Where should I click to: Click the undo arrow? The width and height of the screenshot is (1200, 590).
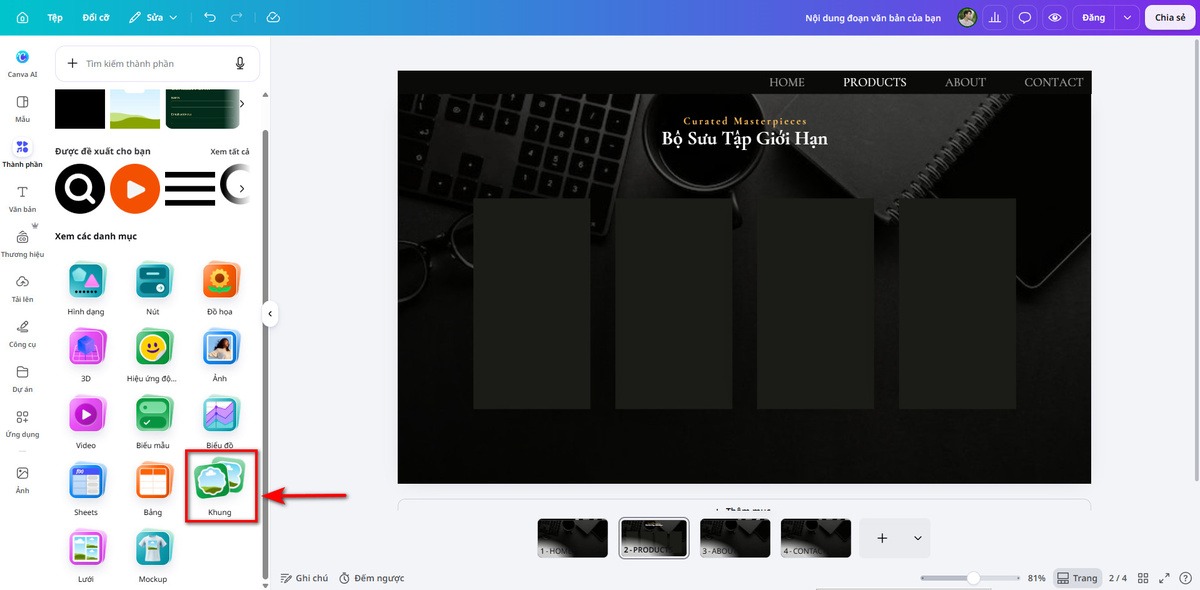tap(209, 17)
